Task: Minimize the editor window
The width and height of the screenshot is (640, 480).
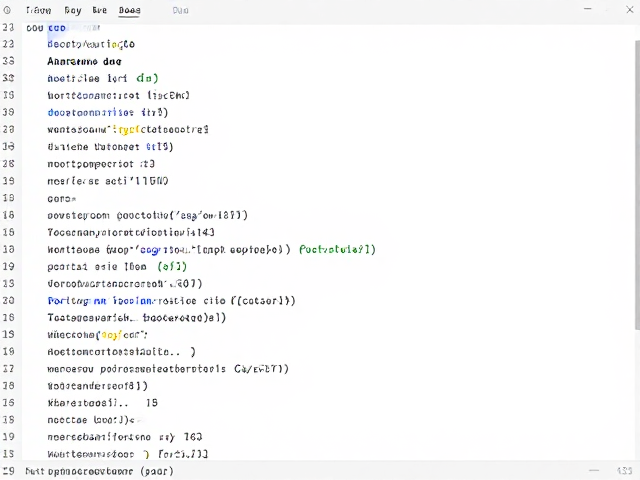Action: point(588,9)
